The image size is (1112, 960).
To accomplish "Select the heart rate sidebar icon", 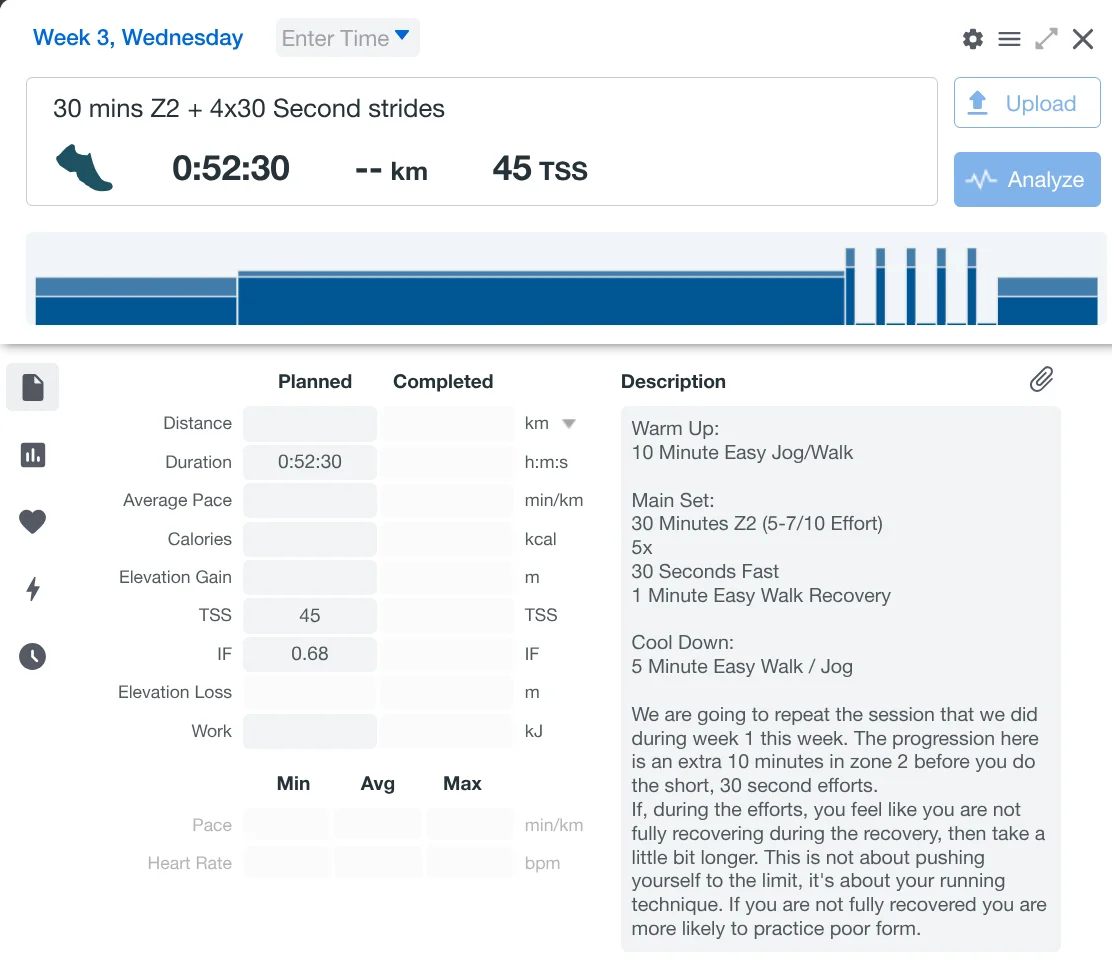I will point(33,521).
